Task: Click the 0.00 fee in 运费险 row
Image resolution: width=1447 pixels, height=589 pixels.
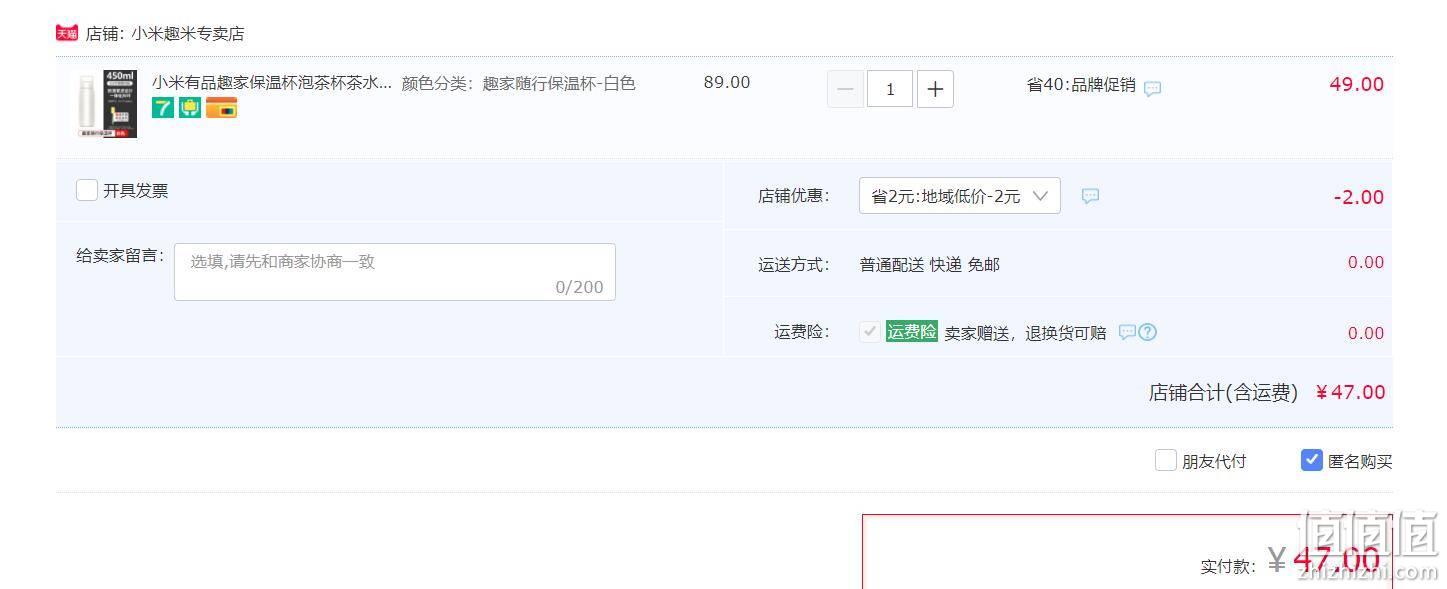Action: [1366, 333]
